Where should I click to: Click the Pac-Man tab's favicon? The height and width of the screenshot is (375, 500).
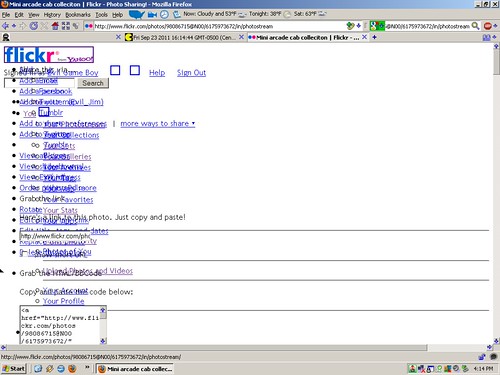coord(128,37)
